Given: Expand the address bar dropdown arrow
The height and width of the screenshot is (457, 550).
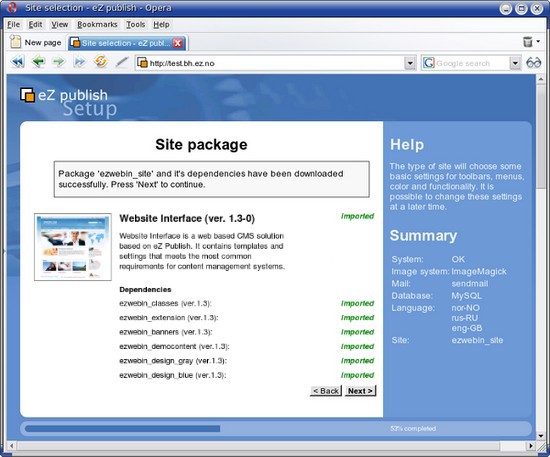Looking at the screenshot, I should coord(410,63).
